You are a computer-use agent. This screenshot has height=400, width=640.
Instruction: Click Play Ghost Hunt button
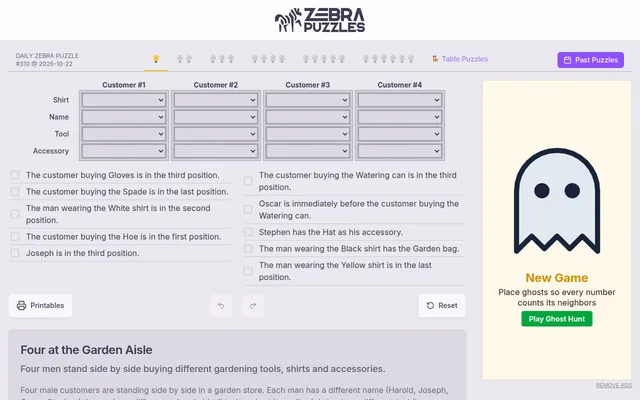coord(557,319)
